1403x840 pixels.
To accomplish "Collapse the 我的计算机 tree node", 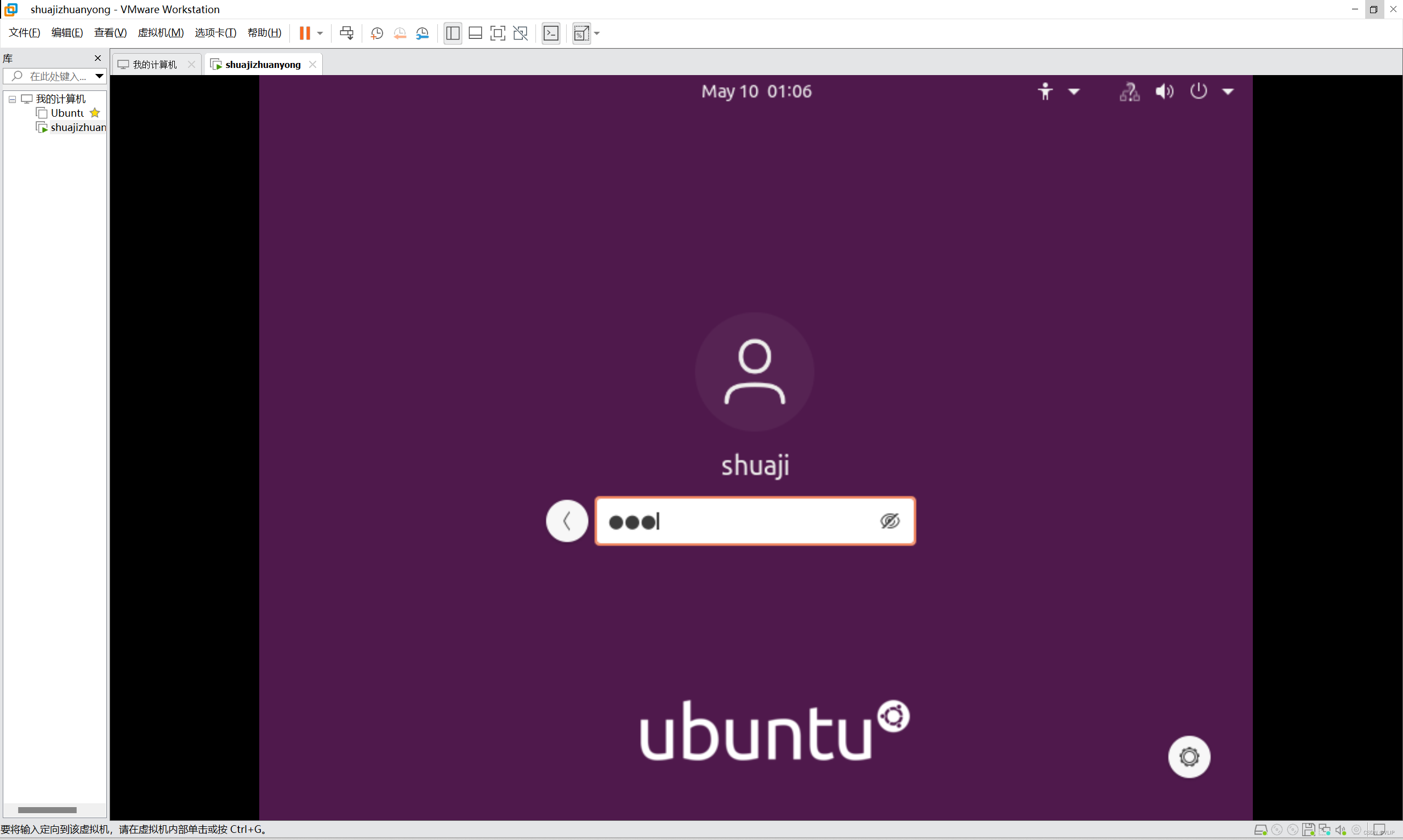I will pyautogui.click(x=12, y=99).
